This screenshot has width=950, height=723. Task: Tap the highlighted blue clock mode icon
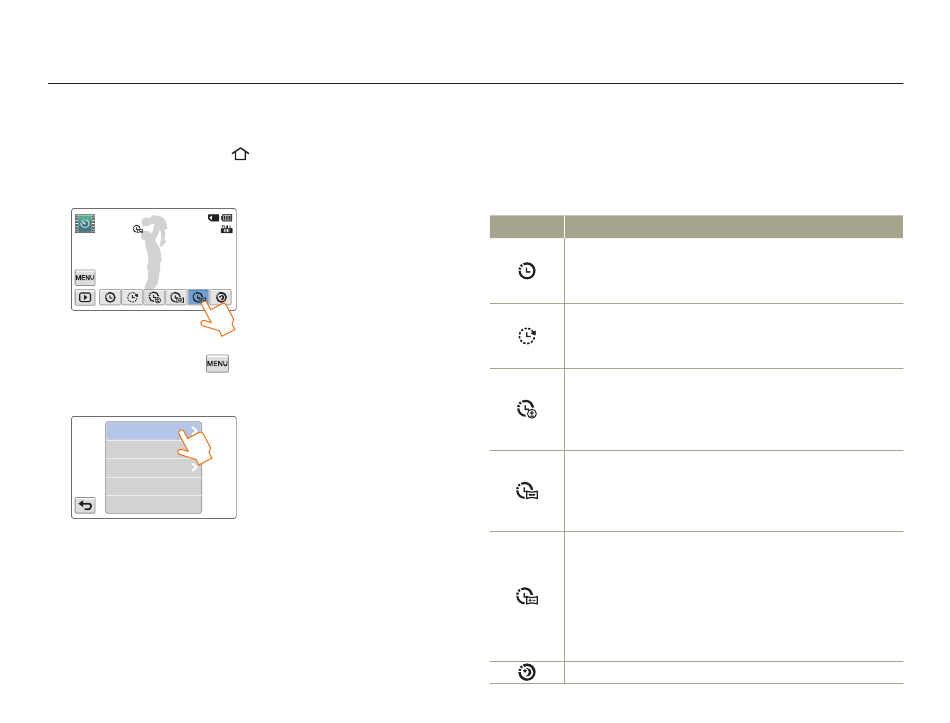click(x=199, y=298)
